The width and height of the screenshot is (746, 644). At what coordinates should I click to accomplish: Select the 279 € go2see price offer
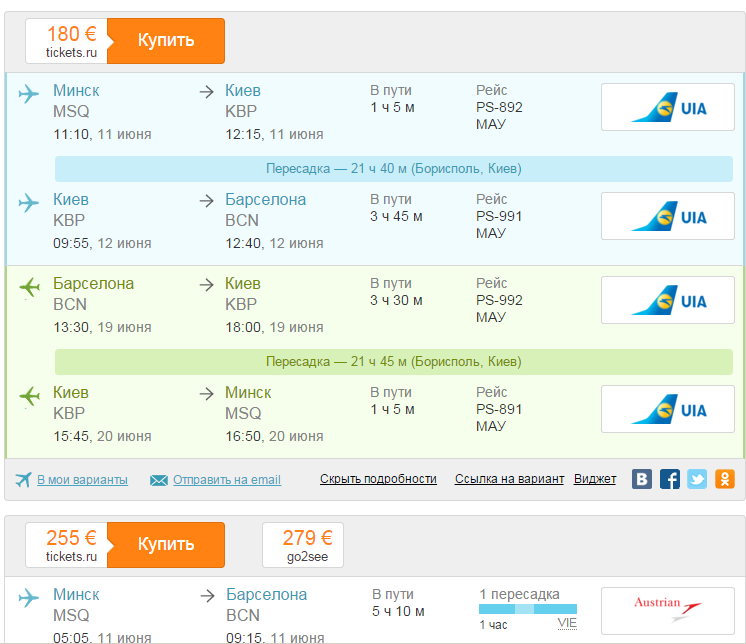pos(302,545)
